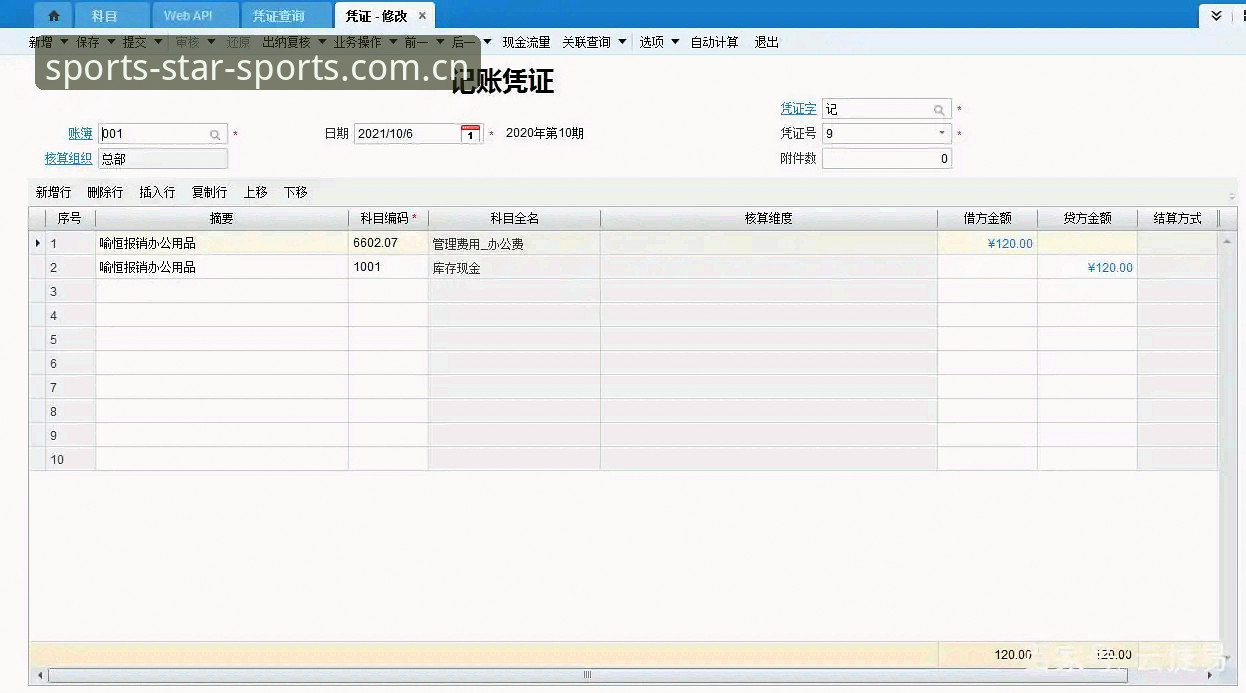Click the 关联查询 toolbar button
The image size is (1246, 693).
[x=586, y=42]
